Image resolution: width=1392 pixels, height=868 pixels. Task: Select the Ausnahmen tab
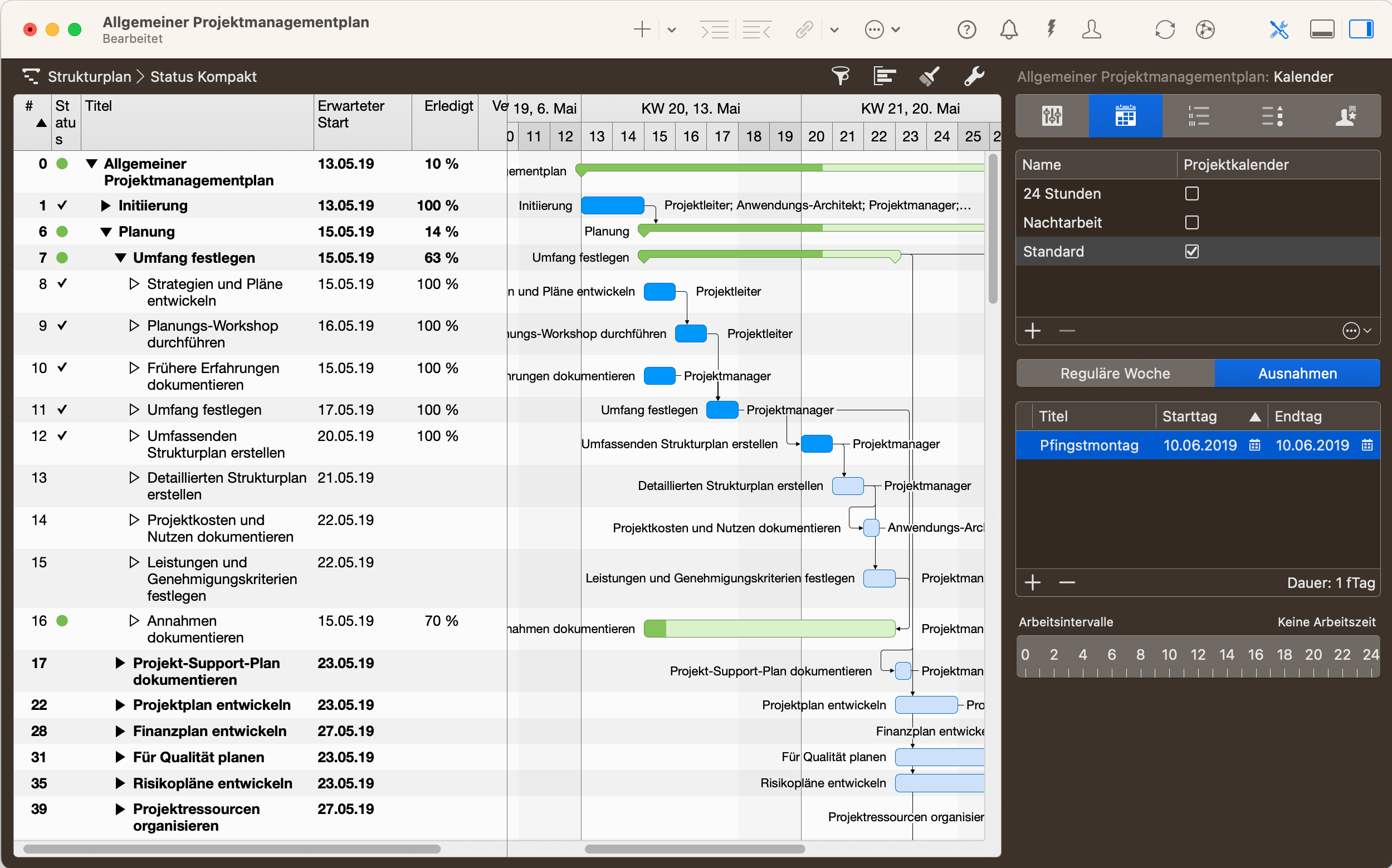[1297, 373]
